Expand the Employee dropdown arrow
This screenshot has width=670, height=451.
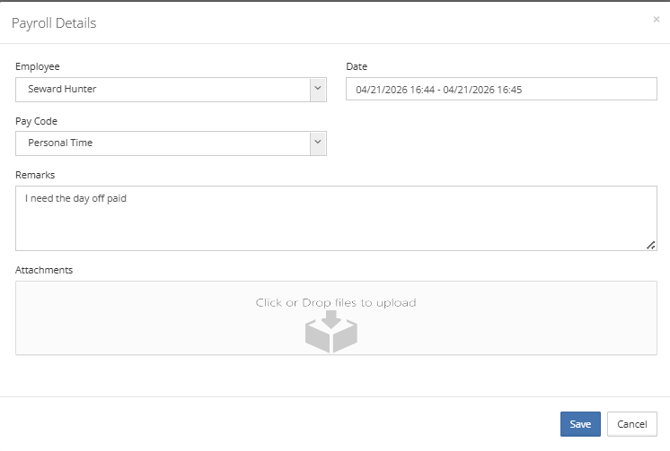(318, 89)
